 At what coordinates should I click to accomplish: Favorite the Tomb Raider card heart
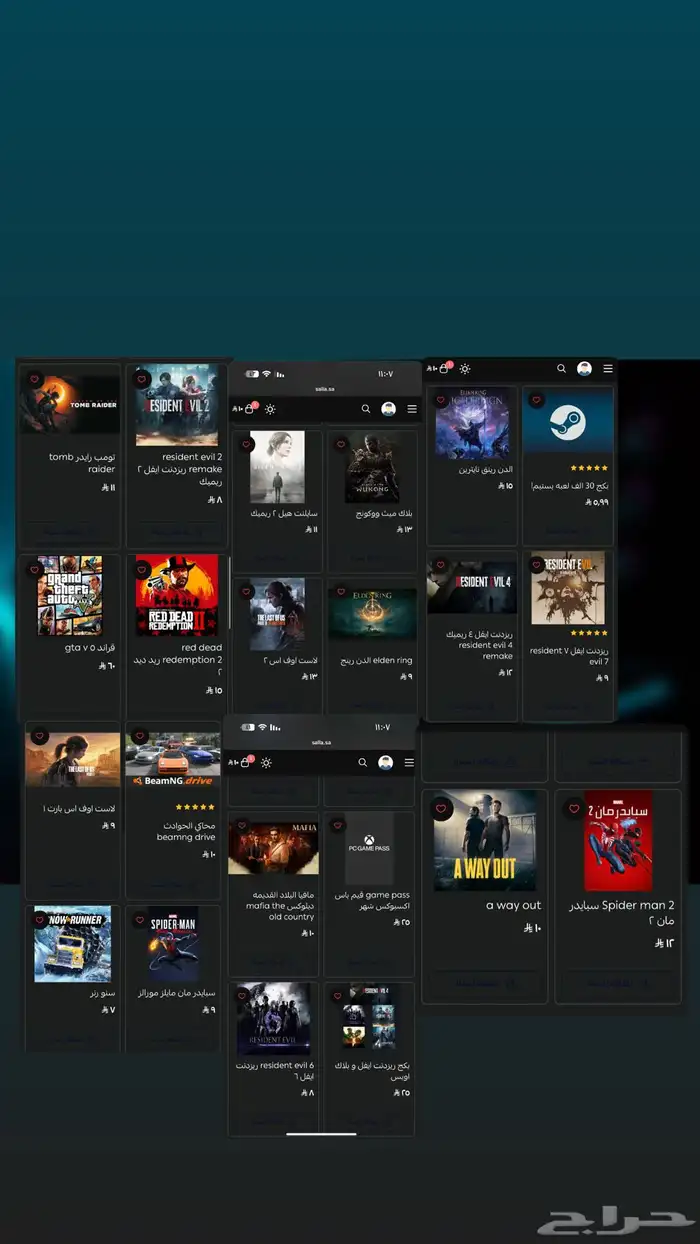[x=35, y=380]
